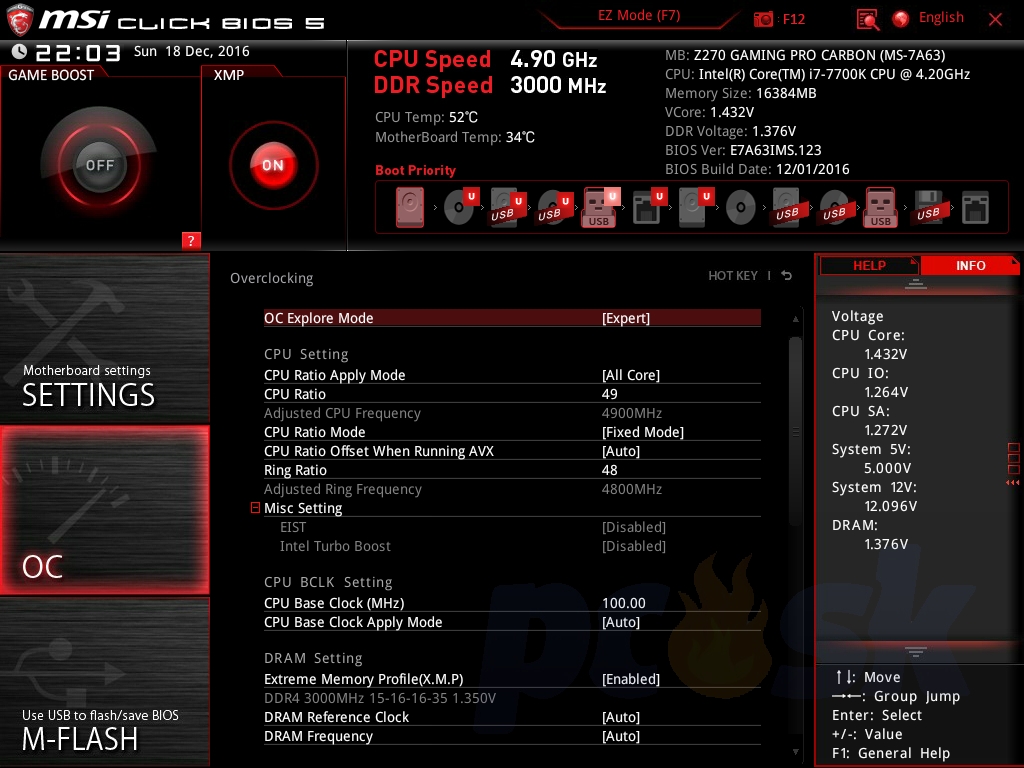Toggle the XMP ON button
Image resolution: width=1024 pixels, height=768 pixels.
[x=273, y=165]
